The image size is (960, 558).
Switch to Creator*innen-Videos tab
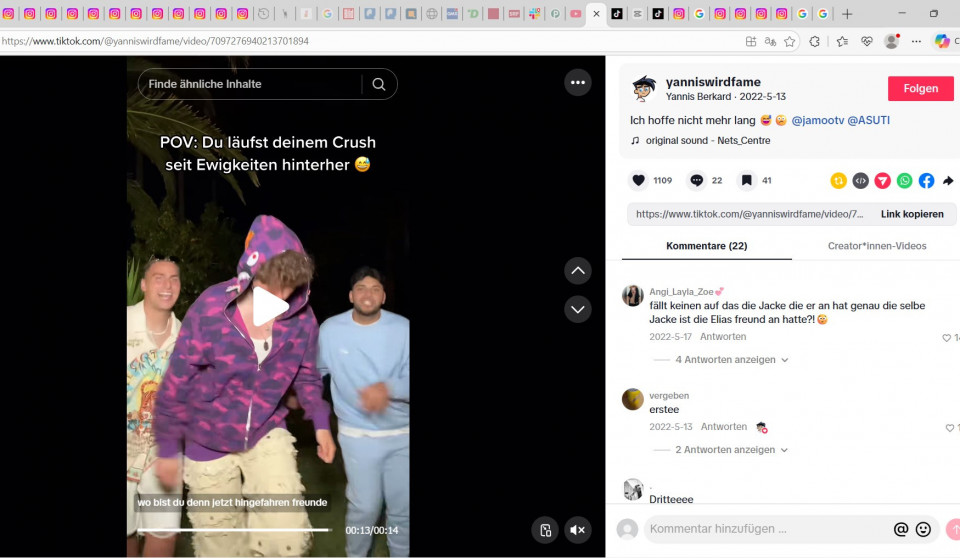pos(876,246)
